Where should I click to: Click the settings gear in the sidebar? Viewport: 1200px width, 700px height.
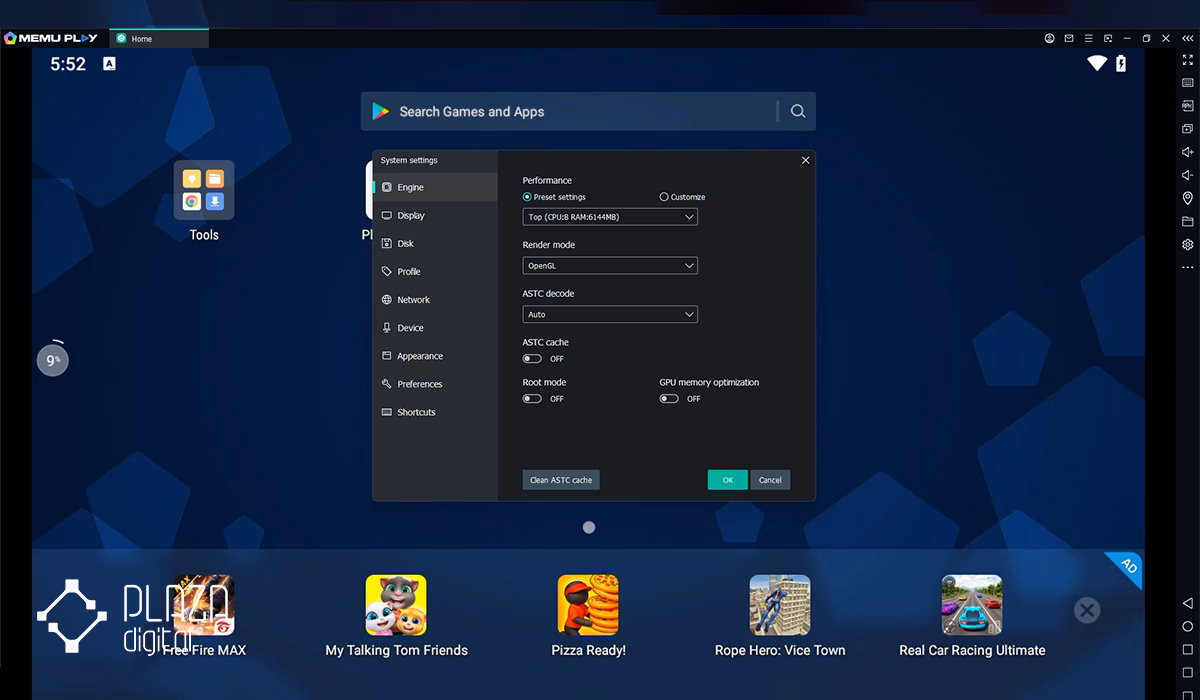pos(1188,244)
